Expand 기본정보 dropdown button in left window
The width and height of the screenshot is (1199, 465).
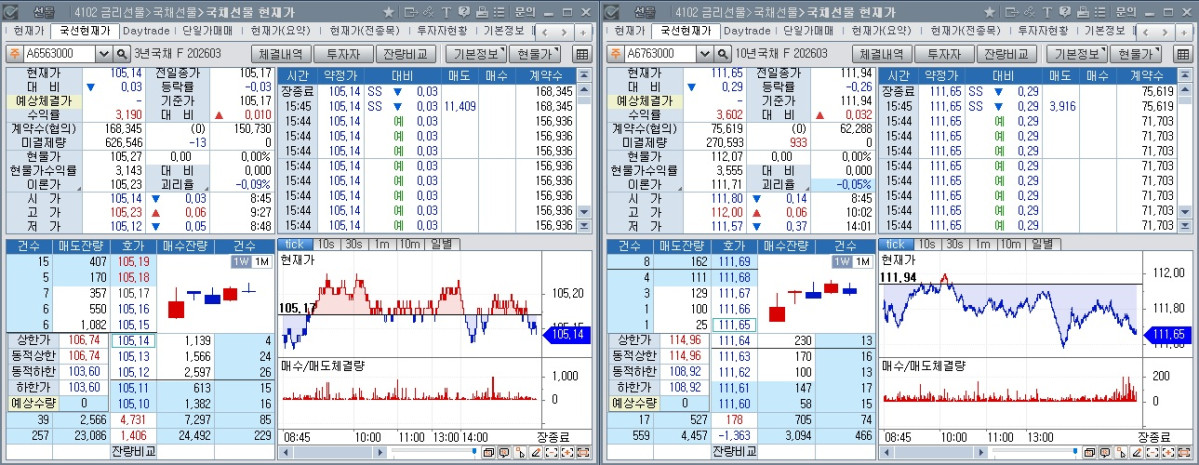pyautogui.click(x=476, y=54)
